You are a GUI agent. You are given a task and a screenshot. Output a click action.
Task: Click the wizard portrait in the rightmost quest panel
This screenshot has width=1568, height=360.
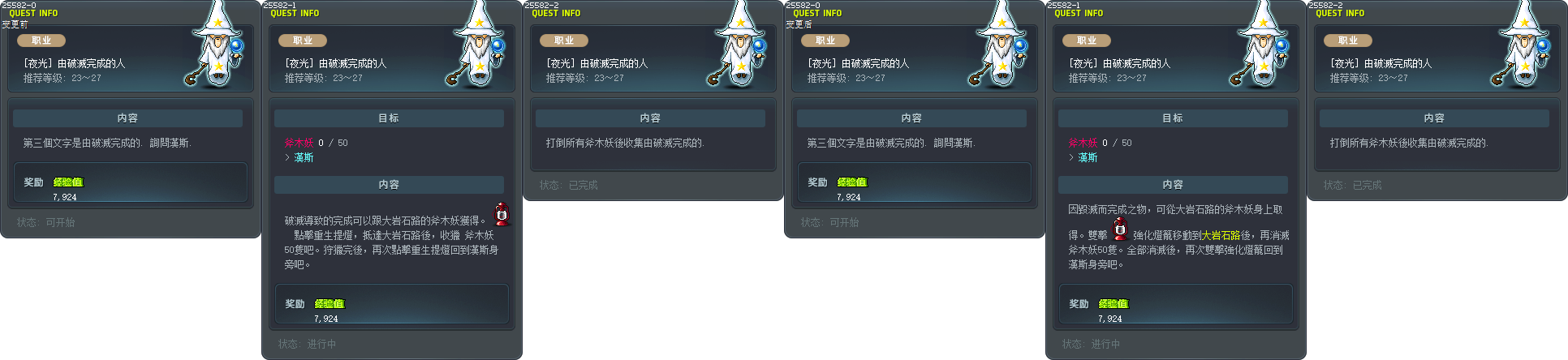[x=1522, y=45]
